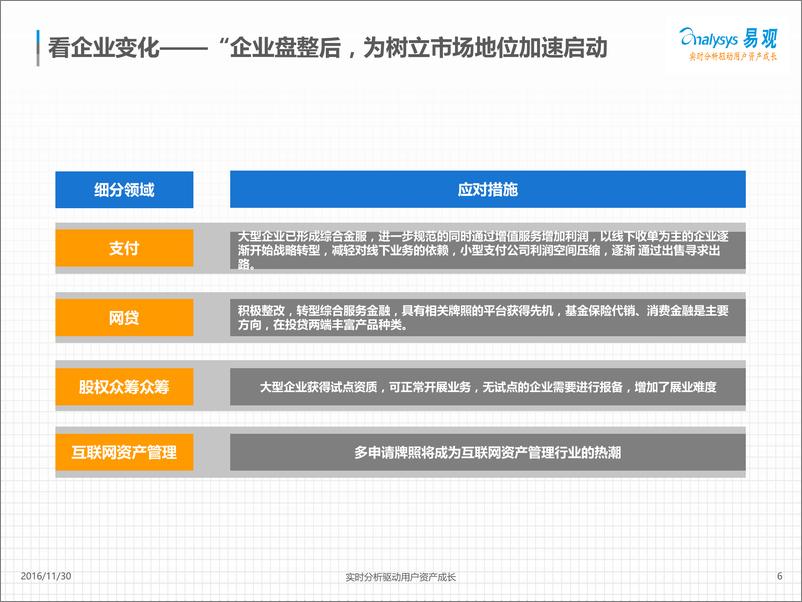
Task: Select the orange 支付 label
Action: coord(124,248)
